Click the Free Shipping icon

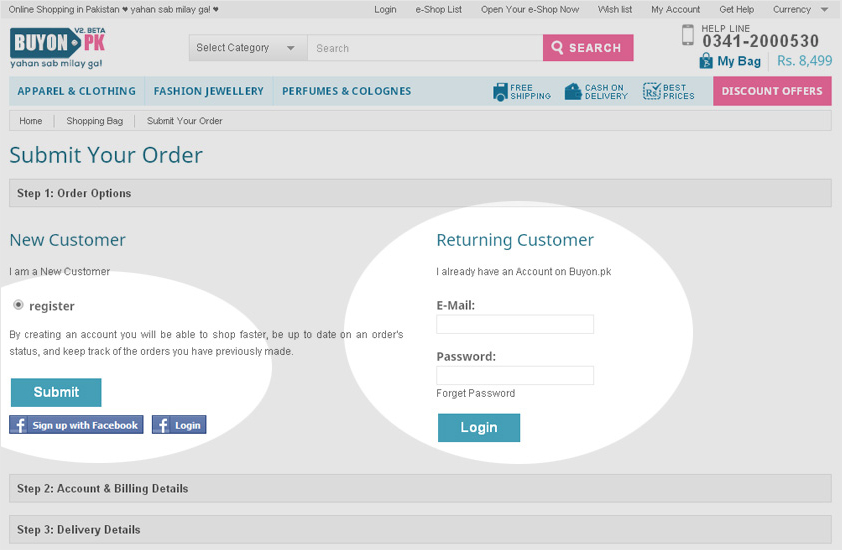click(x=500, y=92)
